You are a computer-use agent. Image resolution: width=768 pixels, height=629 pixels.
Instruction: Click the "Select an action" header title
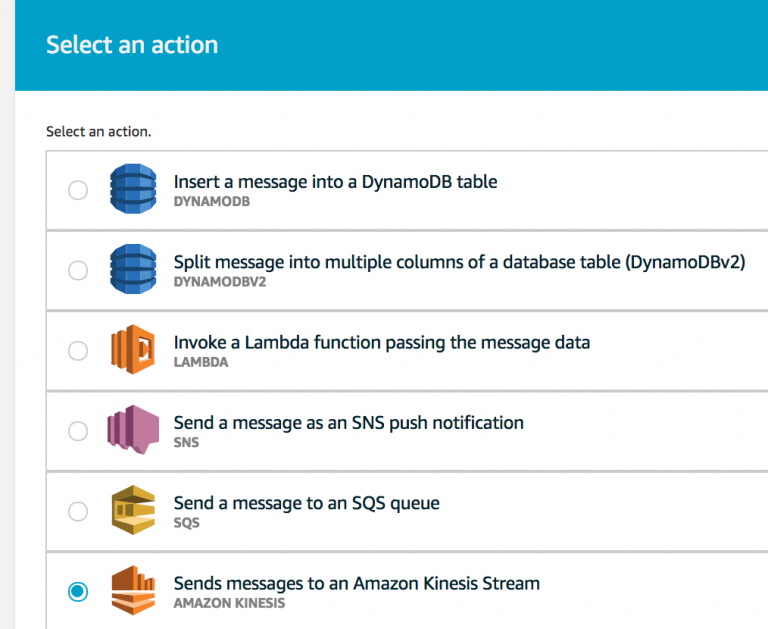point(132,45)
